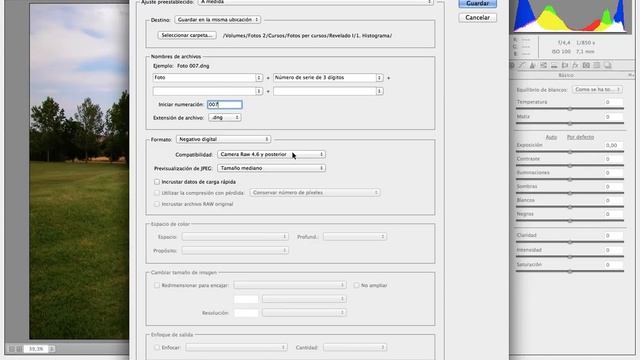Click the Exposición value field 0,00
Screen dimensions: 640x360
613,145
